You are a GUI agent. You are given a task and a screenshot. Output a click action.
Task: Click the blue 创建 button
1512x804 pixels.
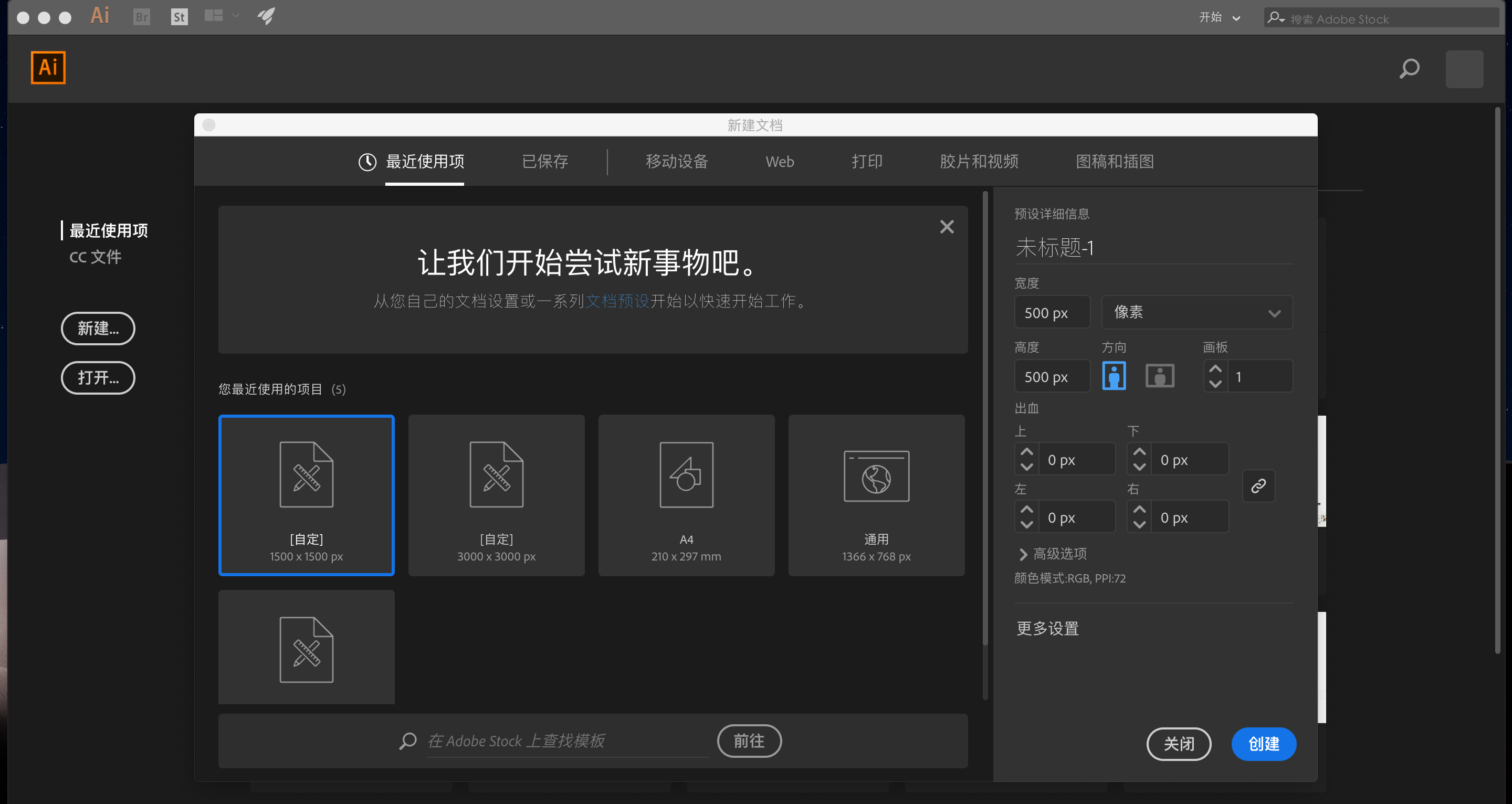coord(1263,744)
